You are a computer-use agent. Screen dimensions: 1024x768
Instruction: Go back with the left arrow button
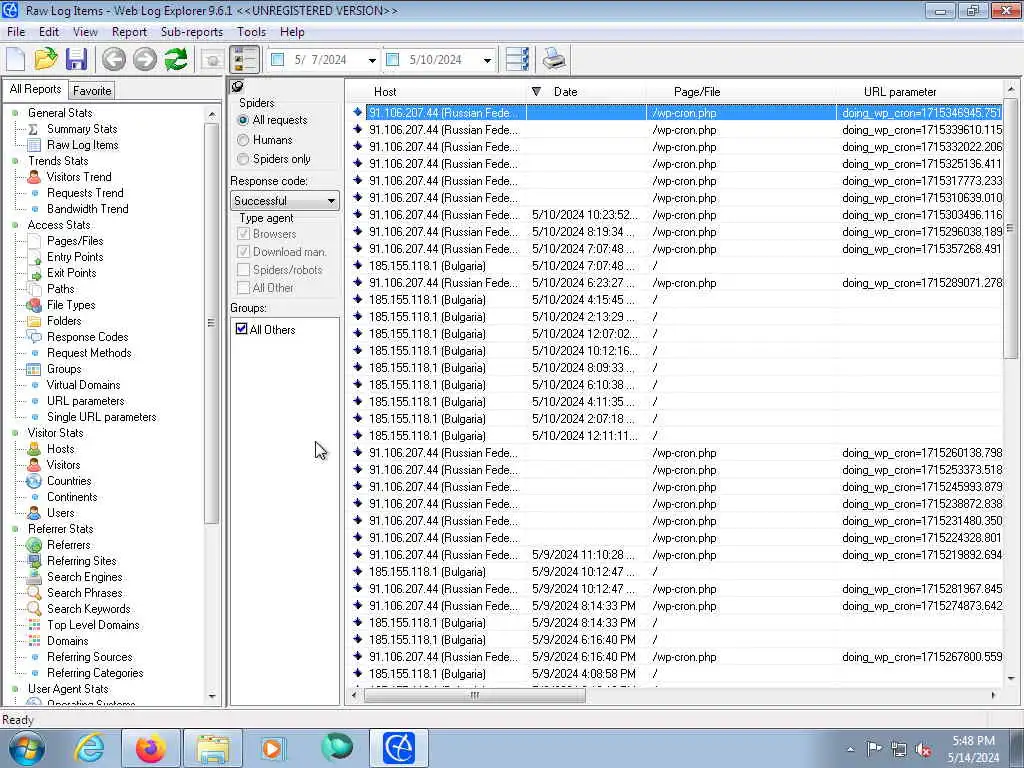click(114, 59)
